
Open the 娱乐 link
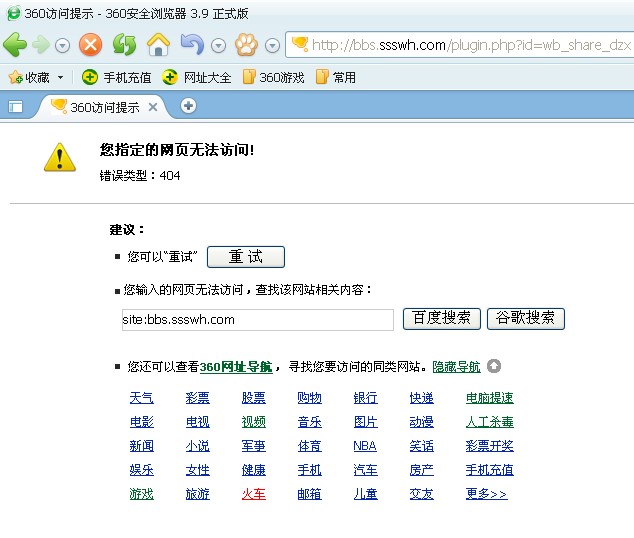coord(142,470)
